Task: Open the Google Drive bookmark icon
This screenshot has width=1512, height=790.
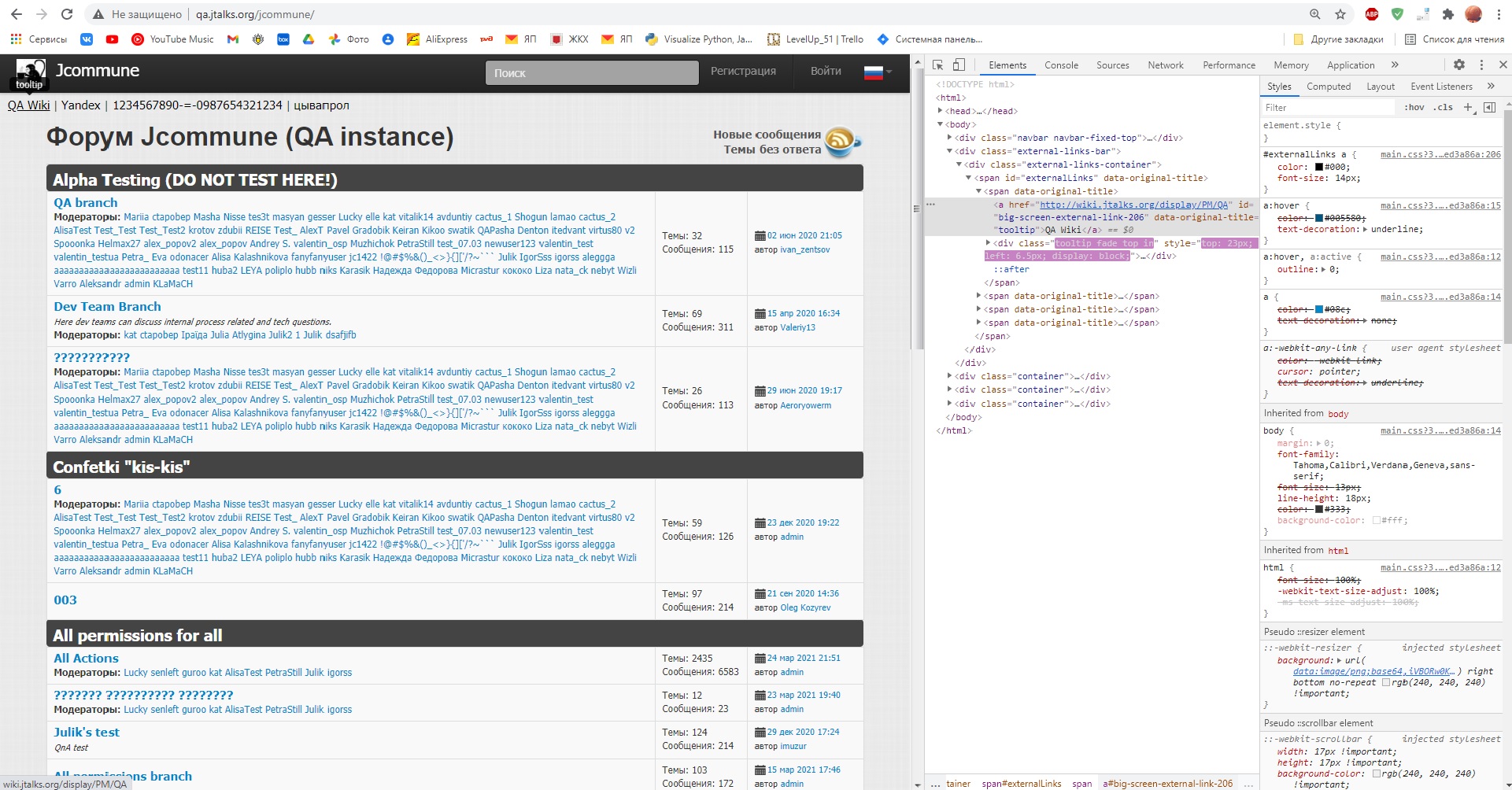Action: point(309,39)
